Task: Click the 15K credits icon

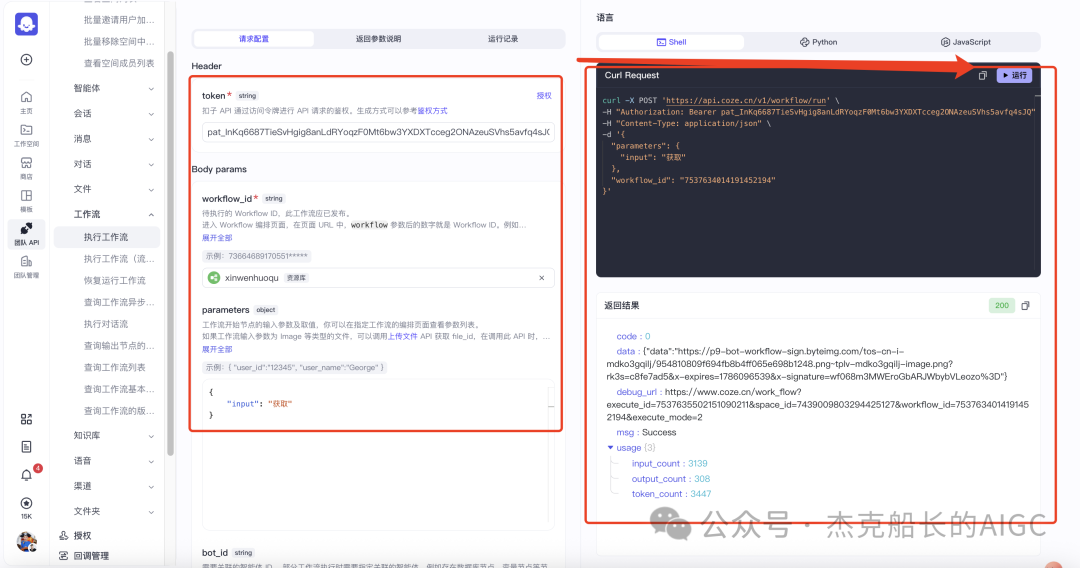Action: tap(26, 507)
